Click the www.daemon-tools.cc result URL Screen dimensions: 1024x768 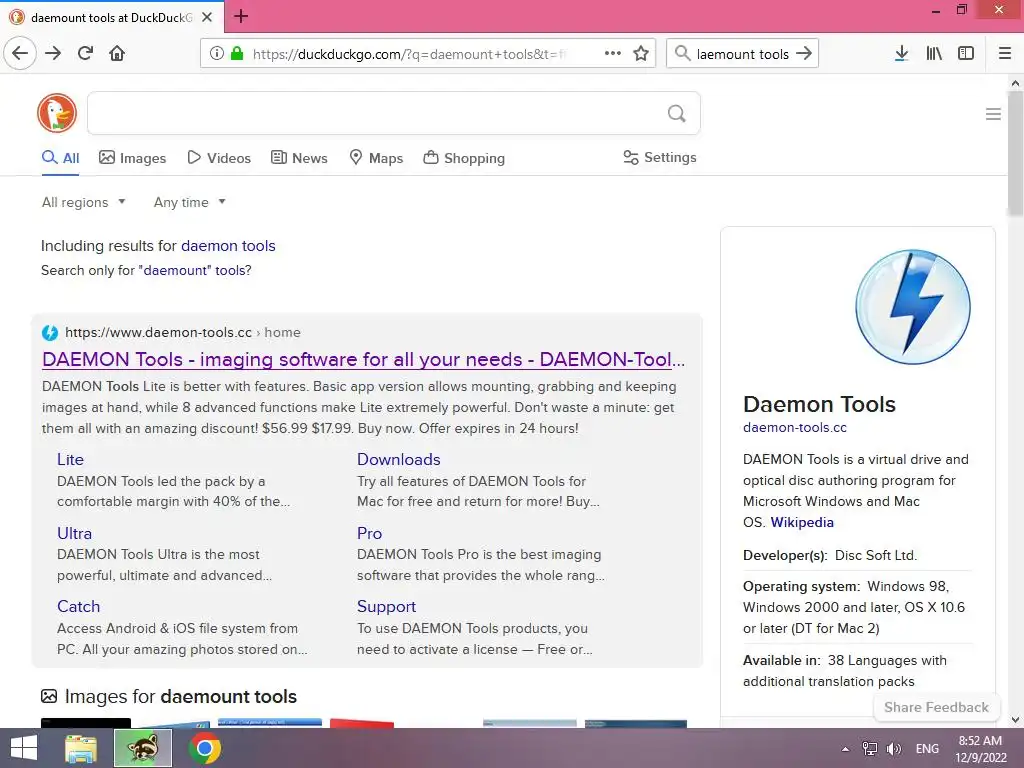(158, 332)
